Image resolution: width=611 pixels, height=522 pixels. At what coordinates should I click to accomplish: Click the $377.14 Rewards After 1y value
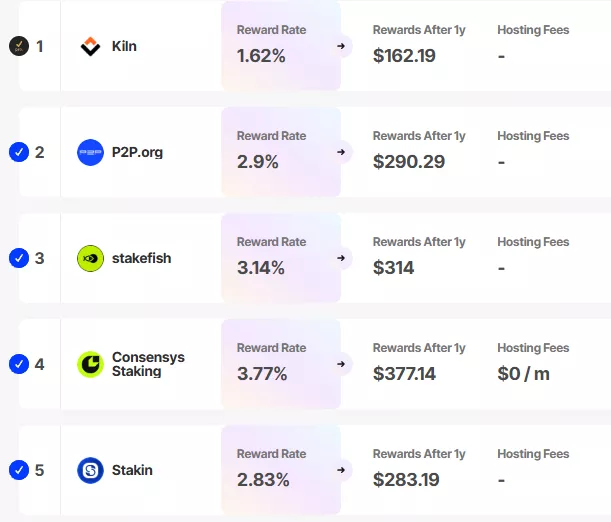[x=406, y=374]
